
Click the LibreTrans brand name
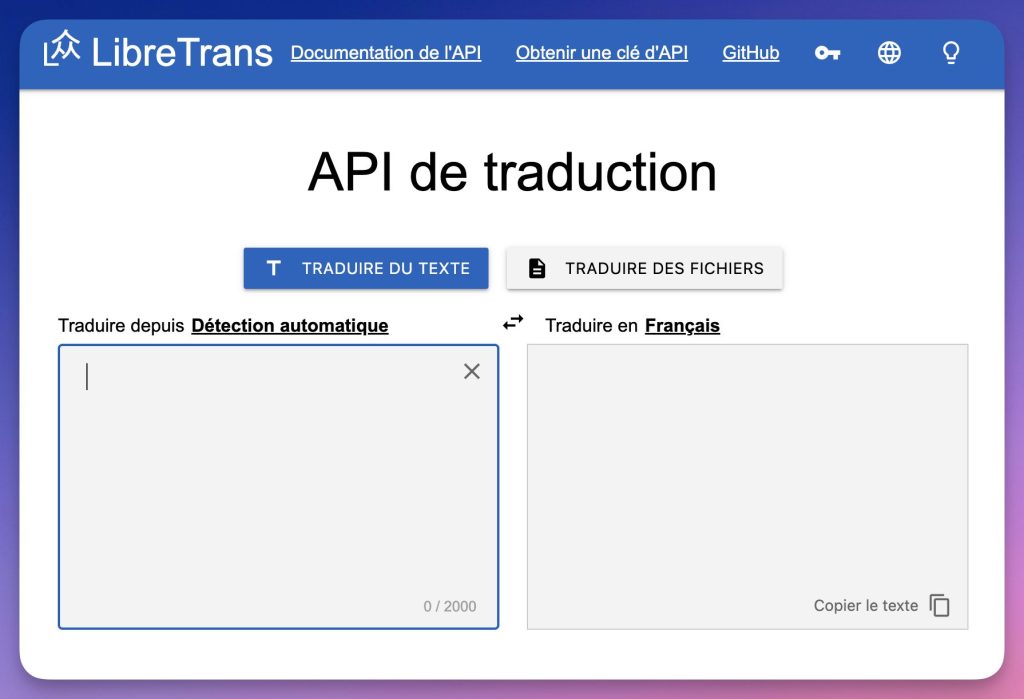182,53
